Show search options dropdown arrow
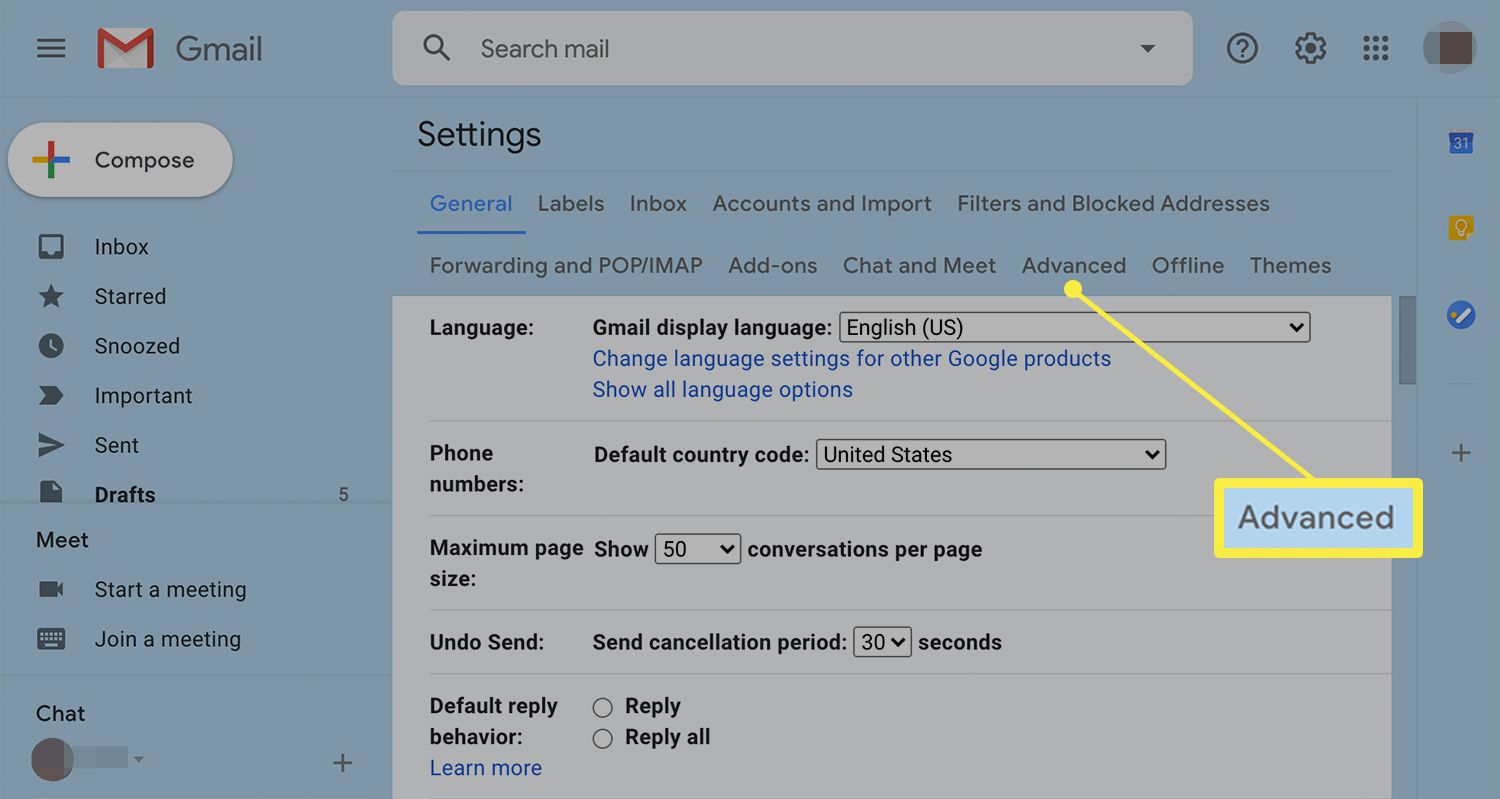The width and height of the screenshot is (1500, 799). pos(1148,48)
